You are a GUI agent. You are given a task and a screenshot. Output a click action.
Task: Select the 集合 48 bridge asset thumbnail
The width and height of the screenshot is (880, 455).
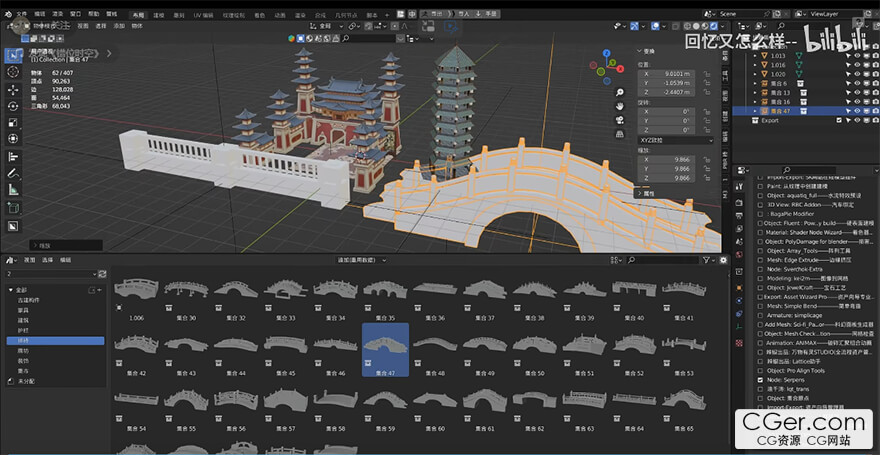[435, 350]
